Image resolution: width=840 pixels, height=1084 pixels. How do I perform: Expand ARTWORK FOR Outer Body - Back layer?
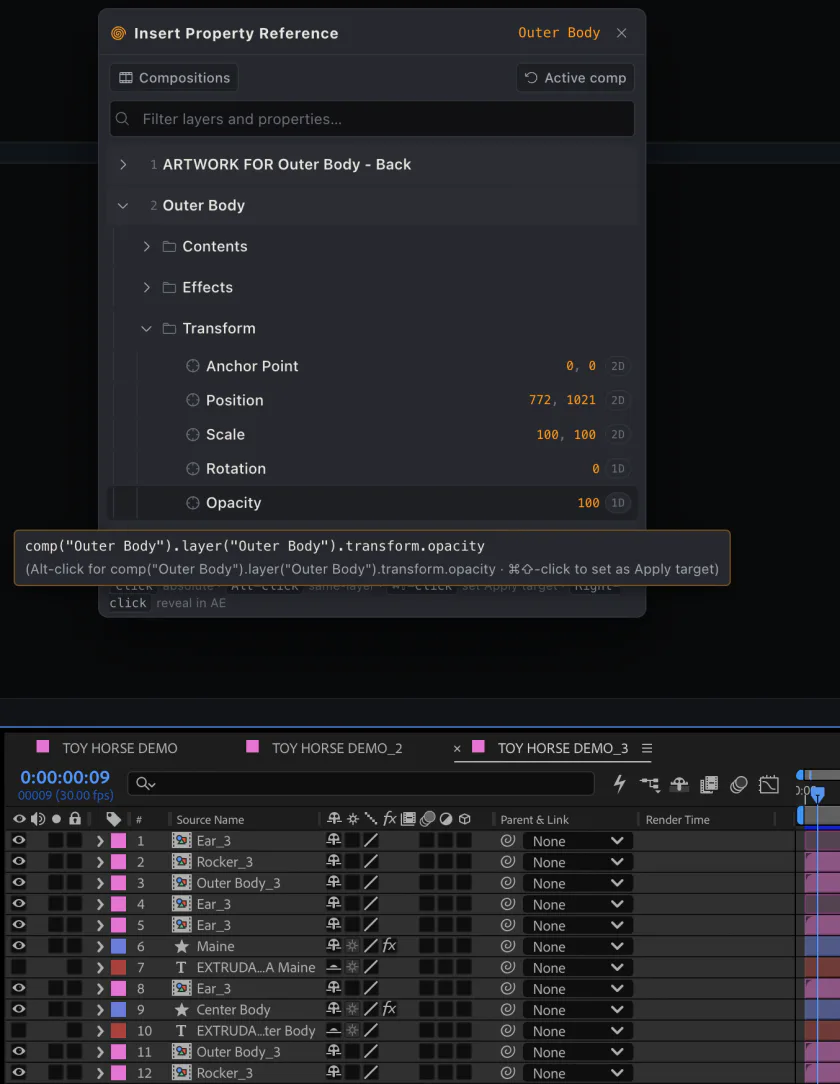[123, 165]
